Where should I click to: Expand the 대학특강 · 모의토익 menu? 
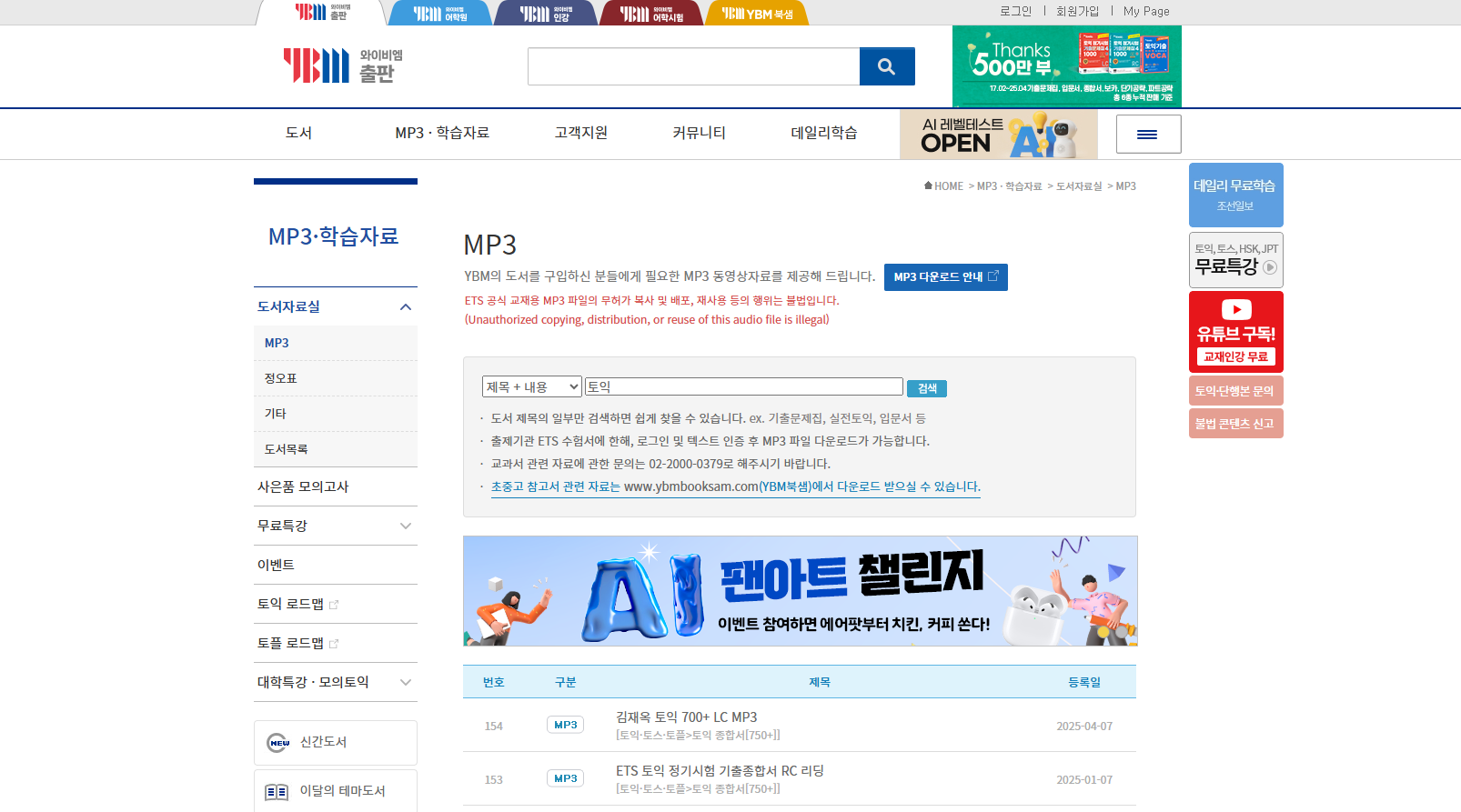point(406,682)
